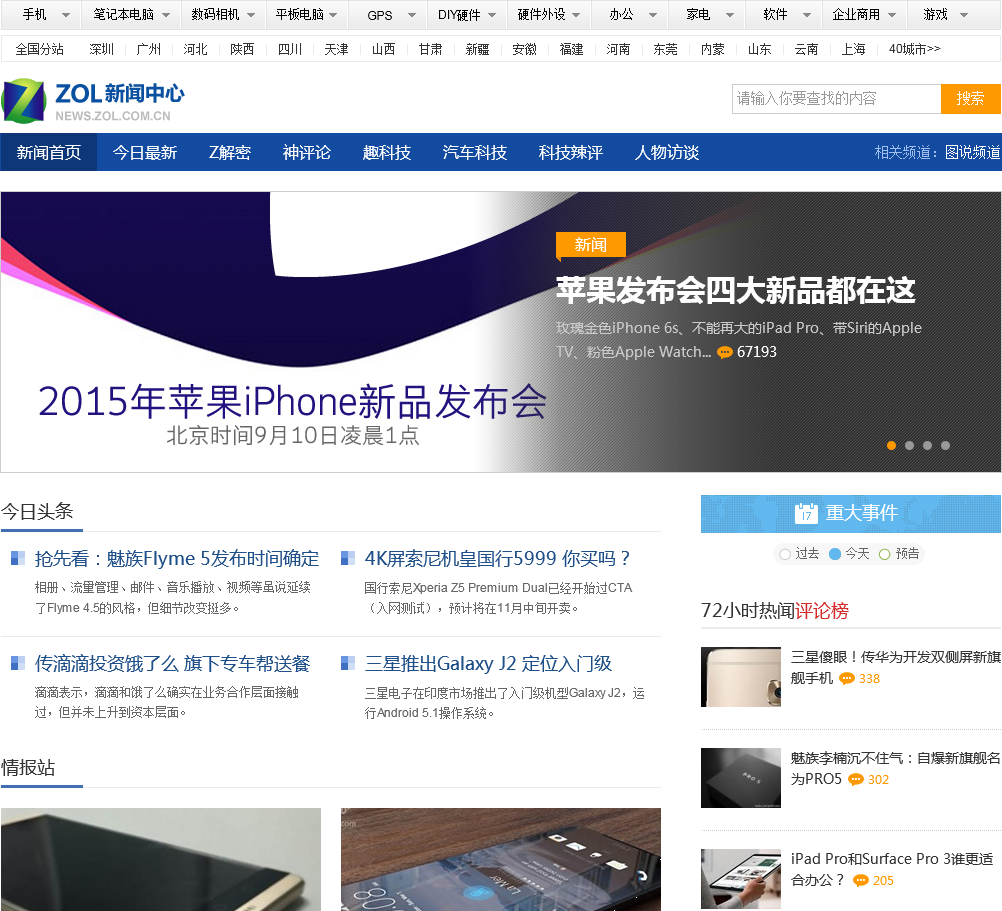1002x911 pixels.
Task: Expand the 手机 dropdown menu
Action: tap(66, 15)
